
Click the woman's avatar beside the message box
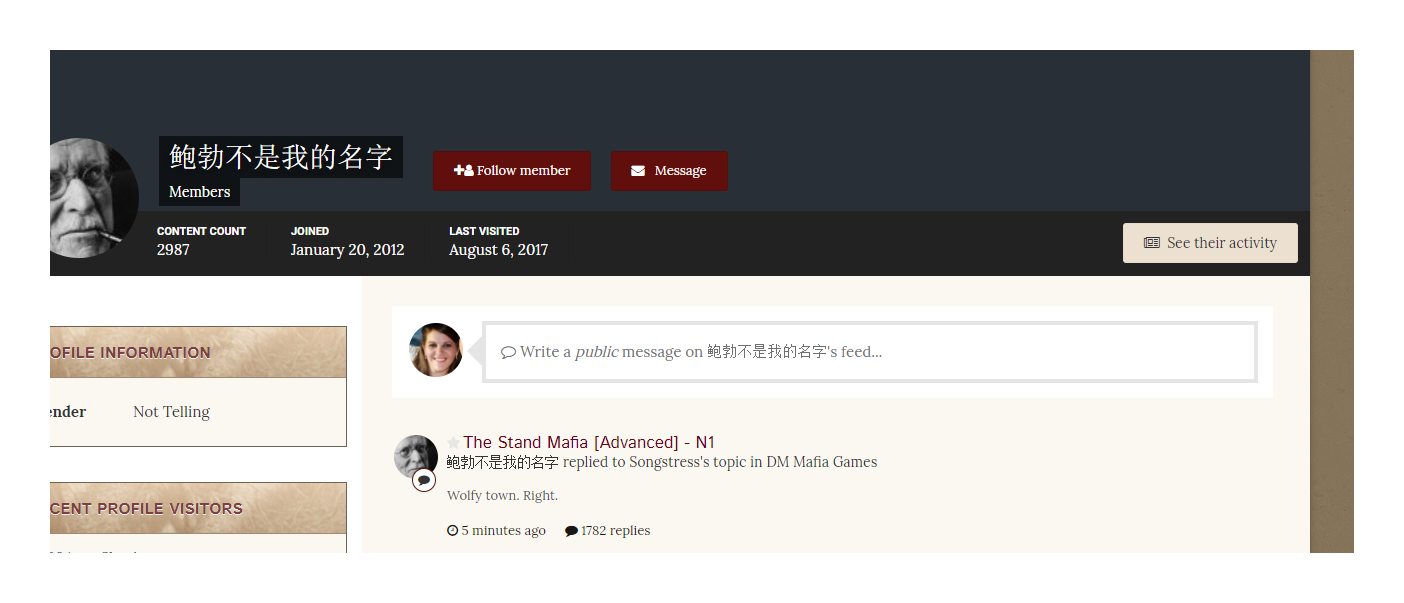(436, 350)
